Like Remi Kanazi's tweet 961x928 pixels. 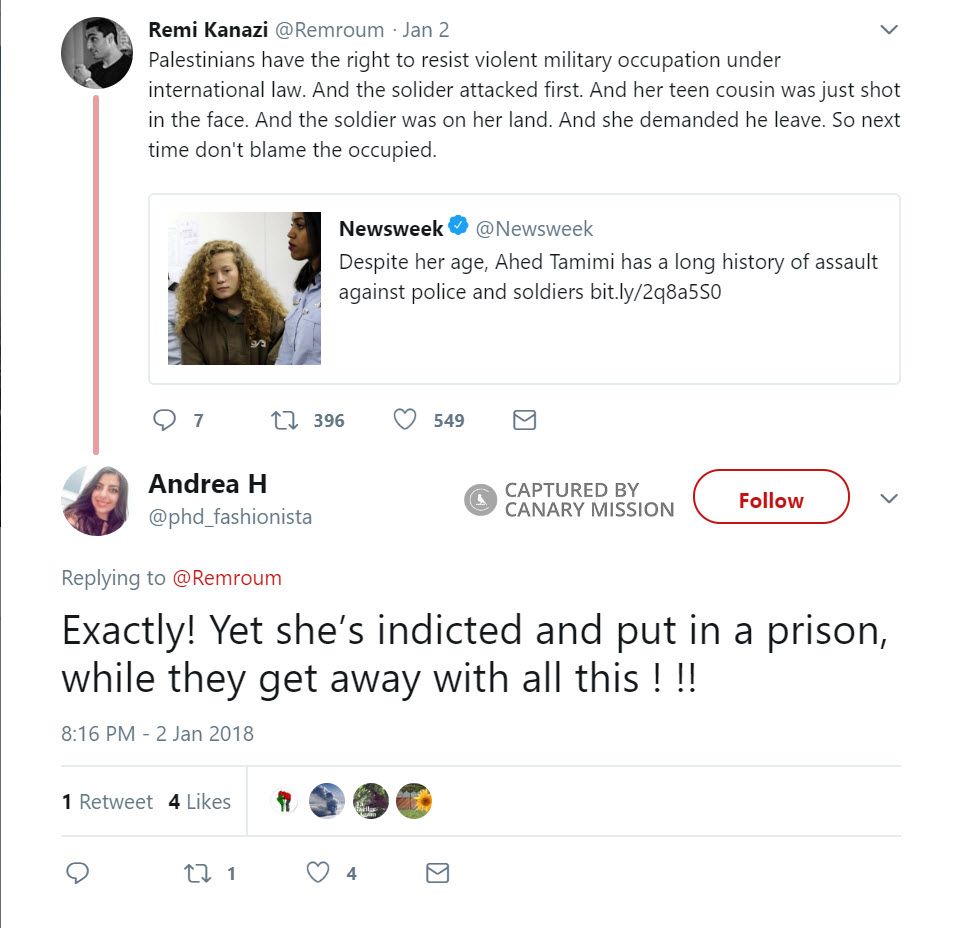click(x=404, y=420)
